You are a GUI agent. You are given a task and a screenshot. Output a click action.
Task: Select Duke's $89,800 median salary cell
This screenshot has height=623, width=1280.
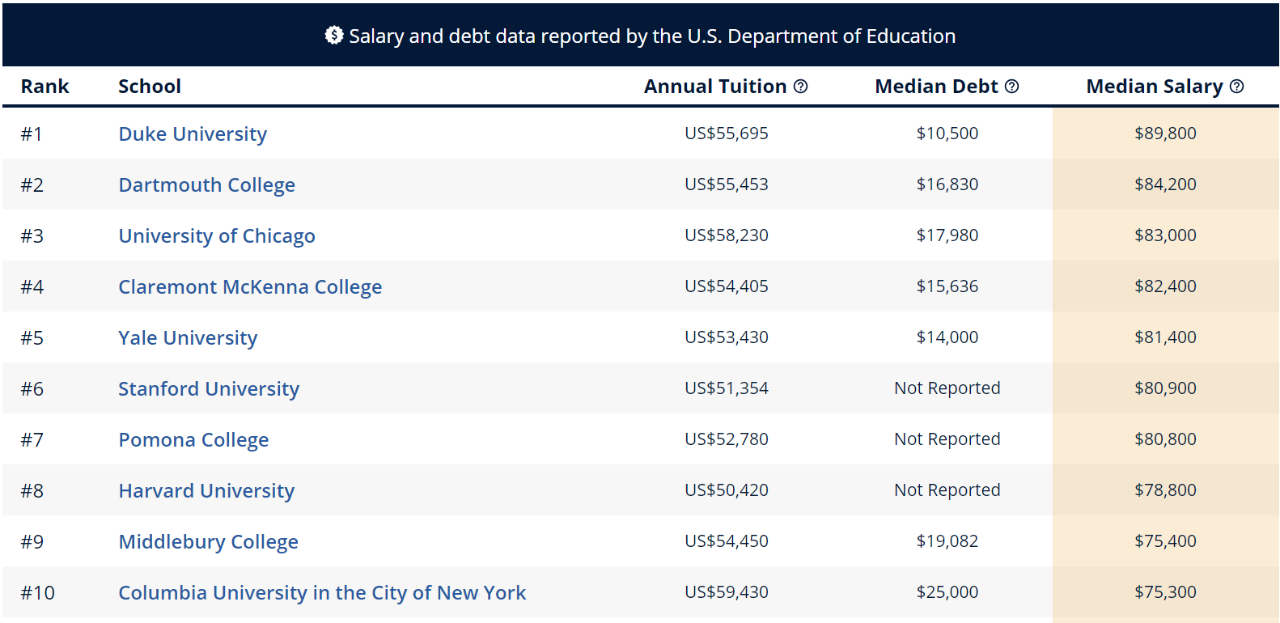[x=1166, y=133]
